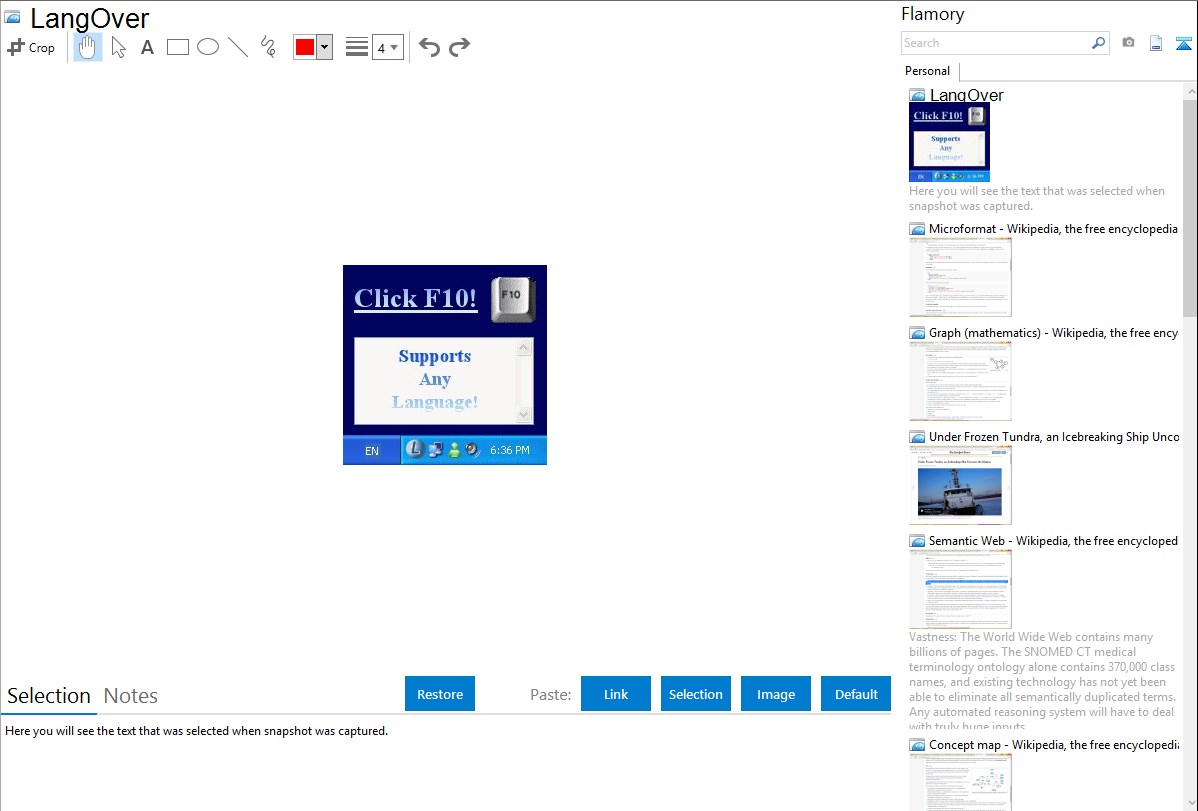Viewport: 1198px width, 811px height.
Task: Select the arrow pointer tool
Action: point(118,47)
